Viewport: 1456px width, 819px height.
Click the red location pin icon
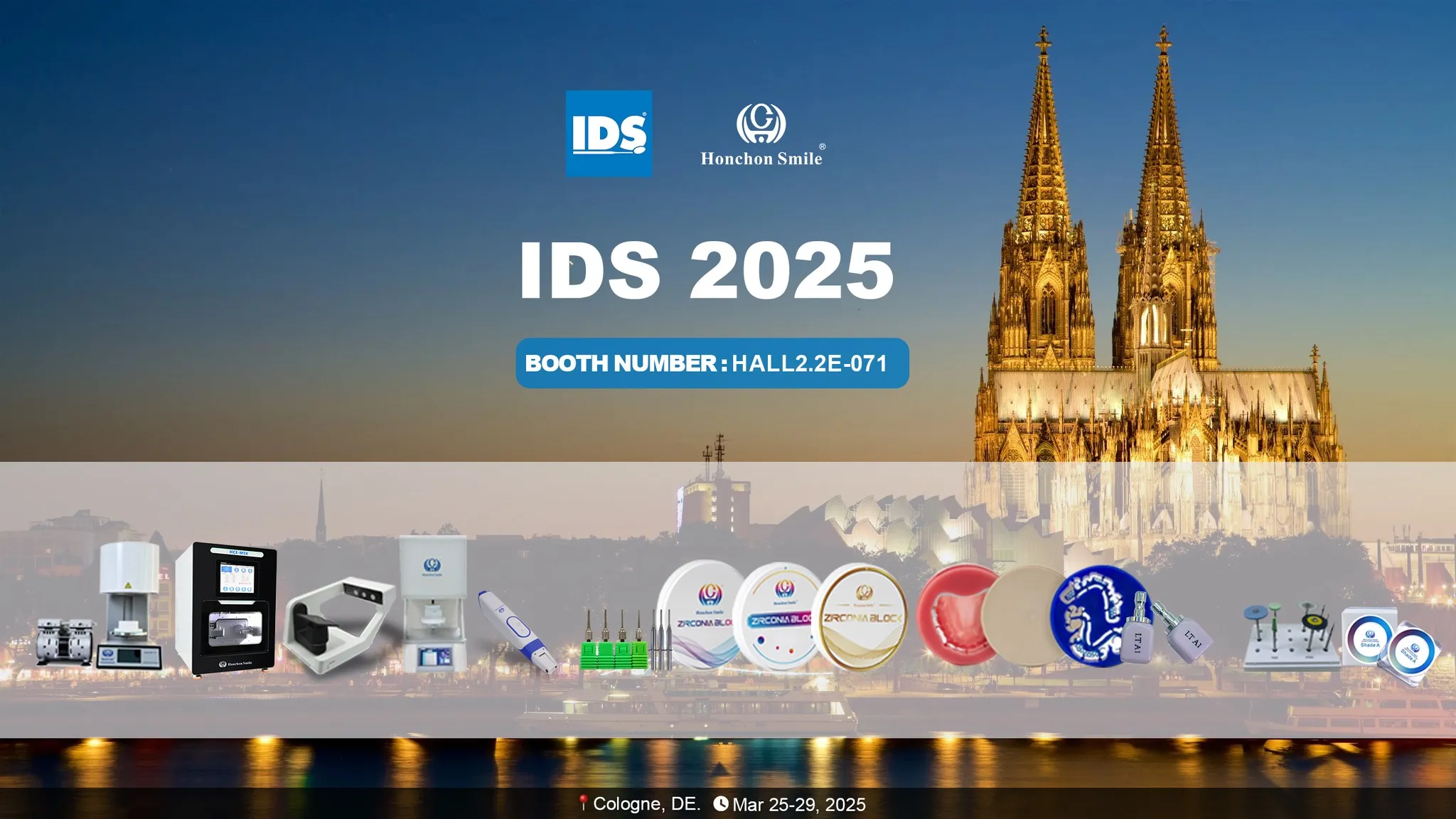point(582,803)
